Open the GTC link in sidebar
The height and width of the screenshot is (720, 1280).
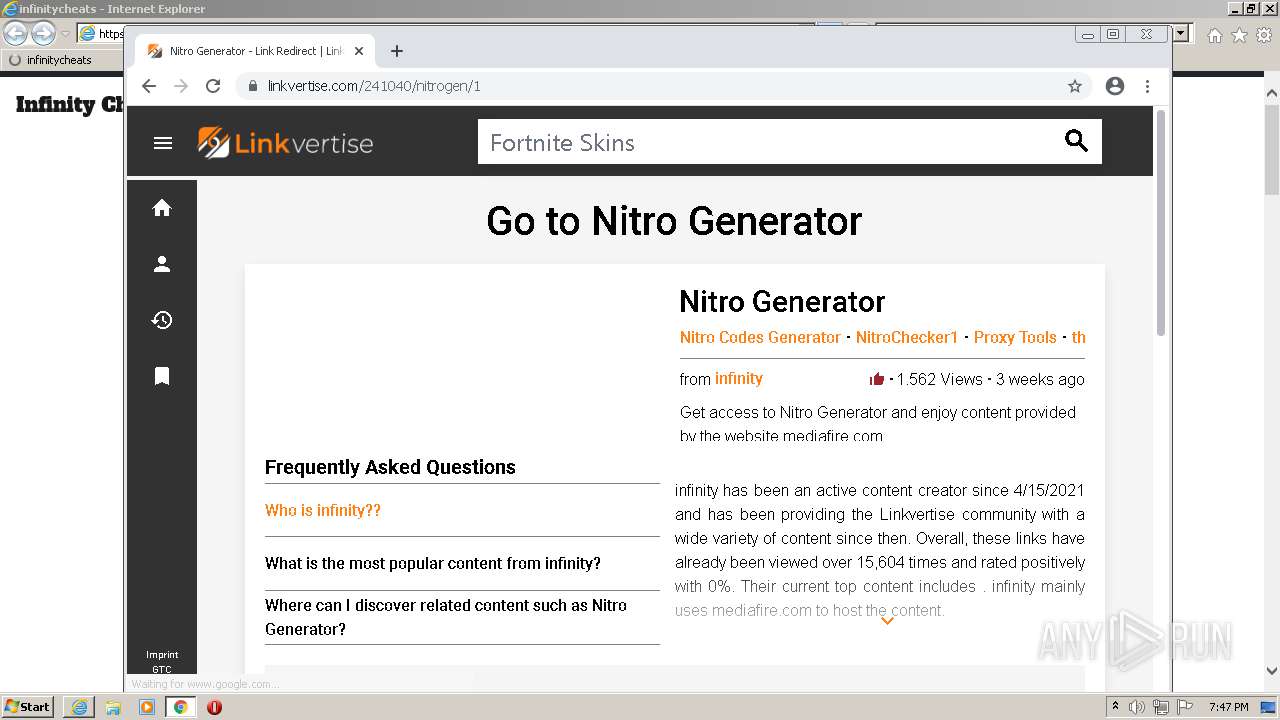pyautogui.click(x=162, y=669)
